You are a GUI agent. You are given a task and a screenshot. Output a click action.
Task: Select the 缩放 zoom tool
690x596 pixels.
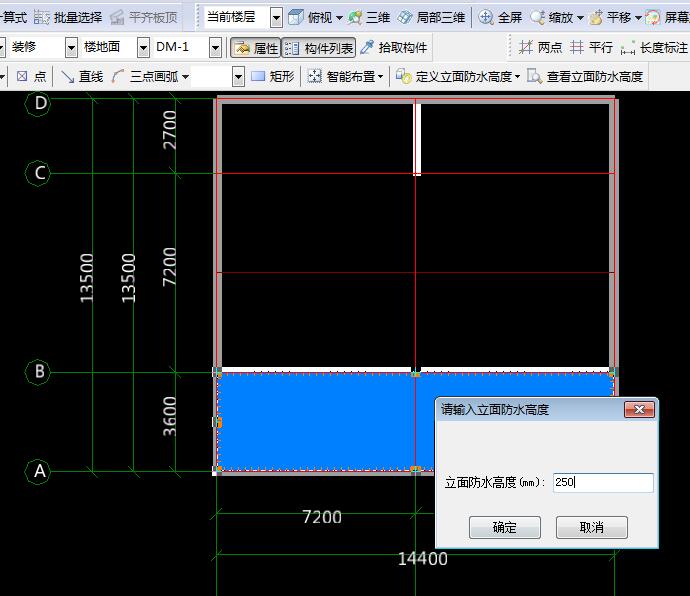552,18
